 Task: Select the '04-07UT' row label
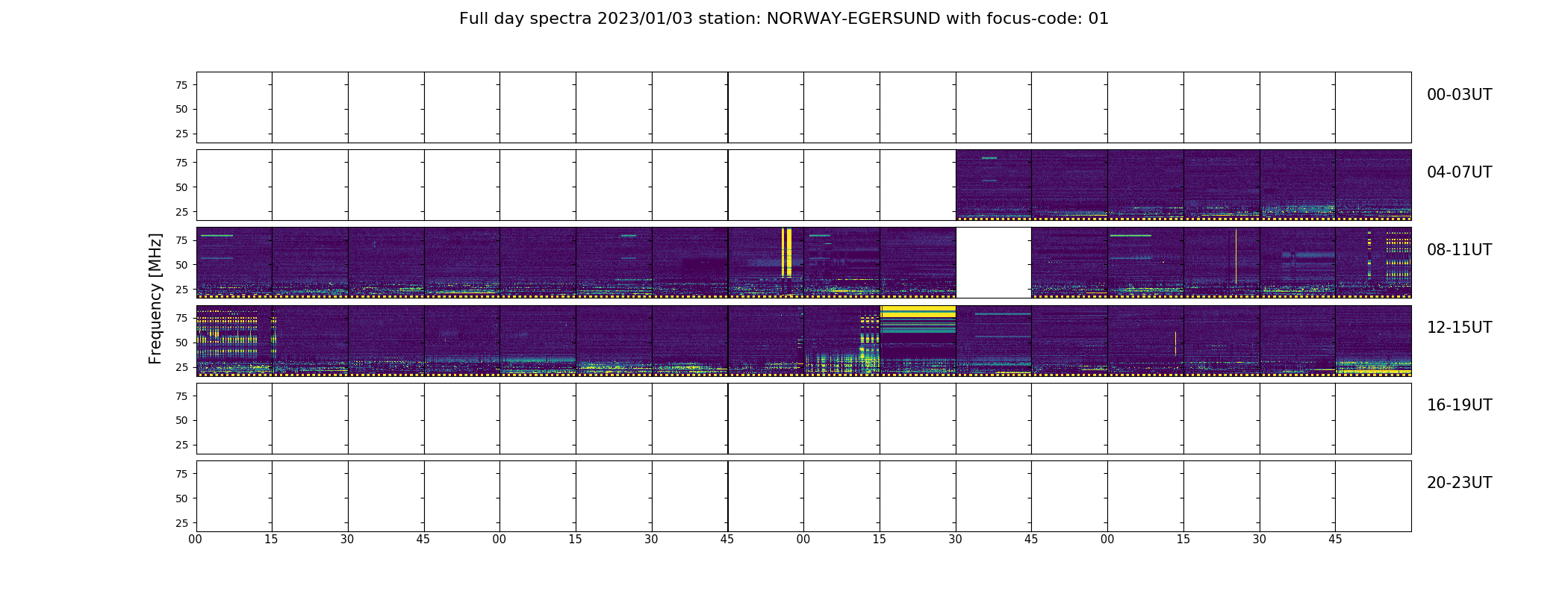[x=1459, y=172]
